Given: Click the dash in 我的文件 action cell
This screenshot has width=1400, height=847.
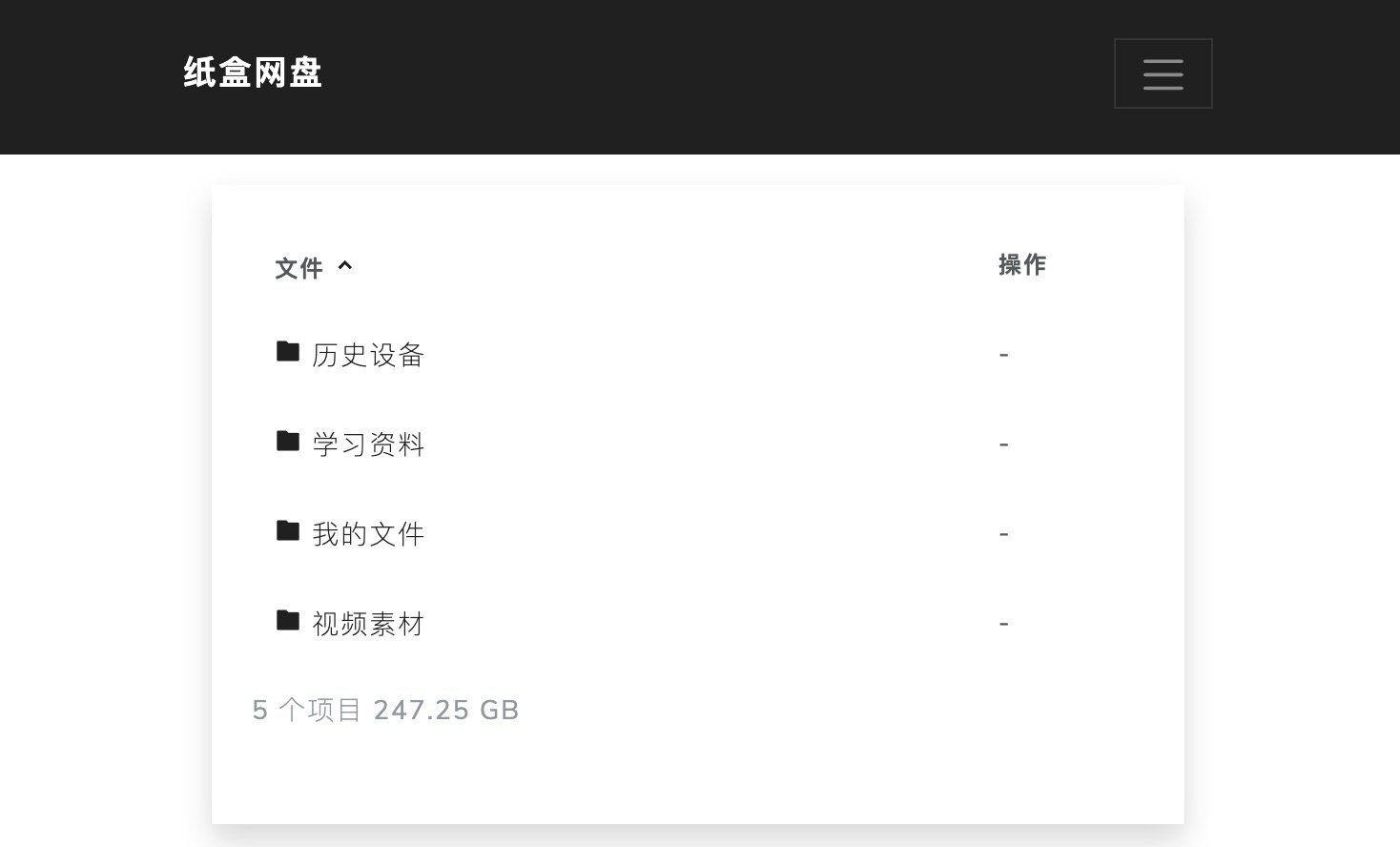Looking at the screenshot, I should 1003,534.
